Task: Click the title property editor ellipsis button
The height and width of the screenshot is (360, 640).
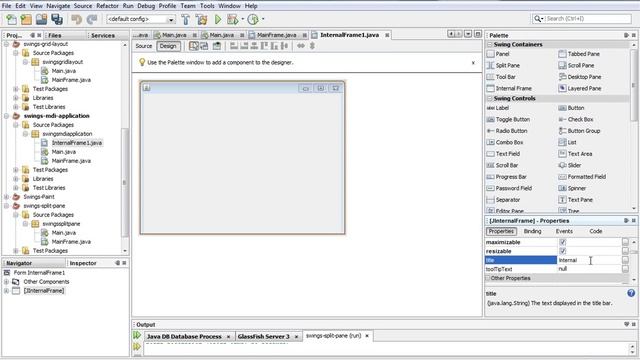Action: coord(625,260)
